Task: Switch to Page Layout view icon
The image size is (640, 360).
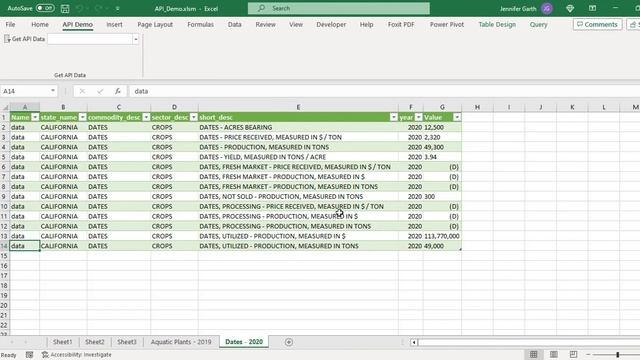Action: (x=553, y=354)
